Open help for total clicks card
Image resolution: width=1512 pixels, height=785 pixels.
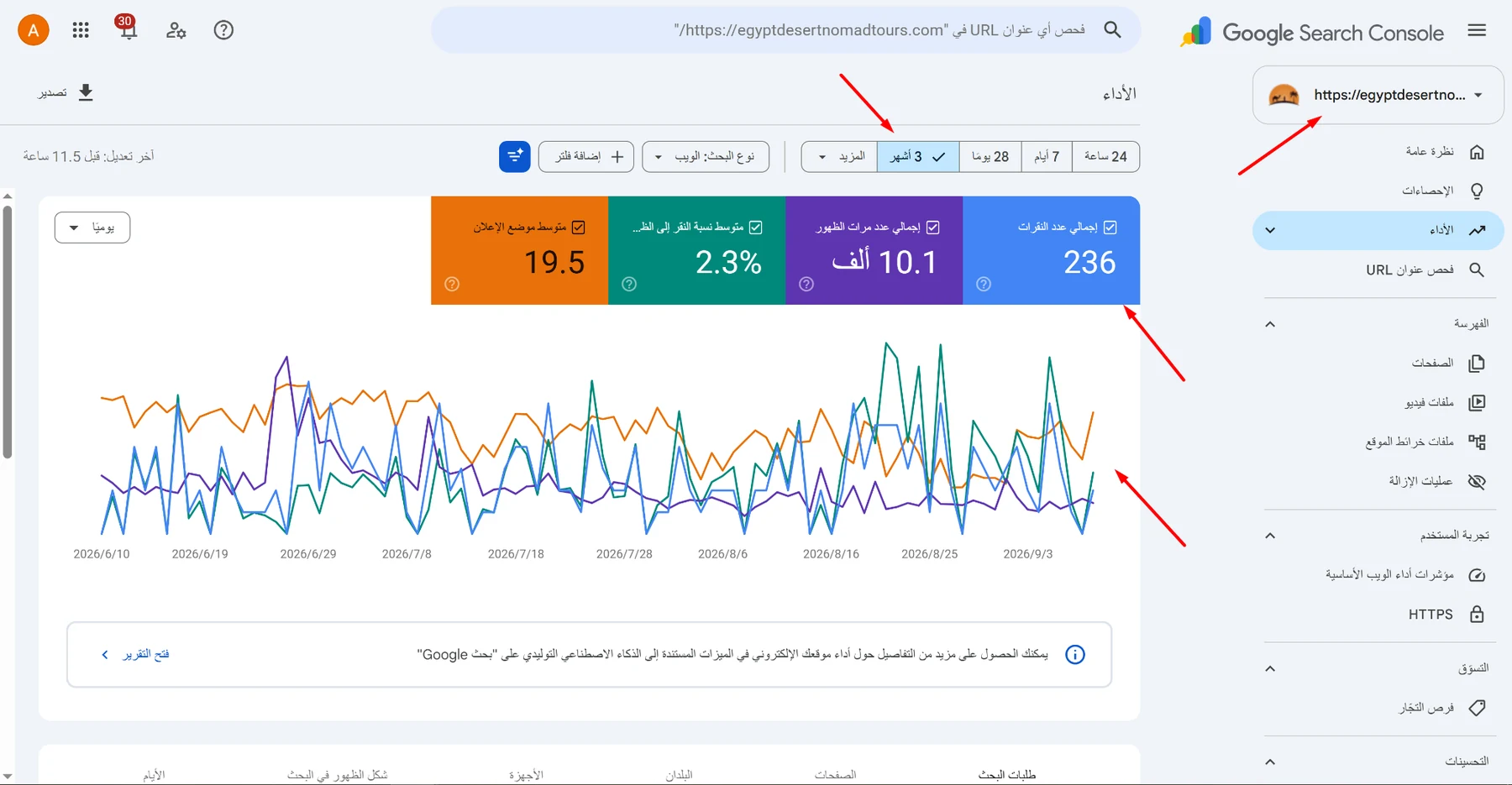point(984,285)
